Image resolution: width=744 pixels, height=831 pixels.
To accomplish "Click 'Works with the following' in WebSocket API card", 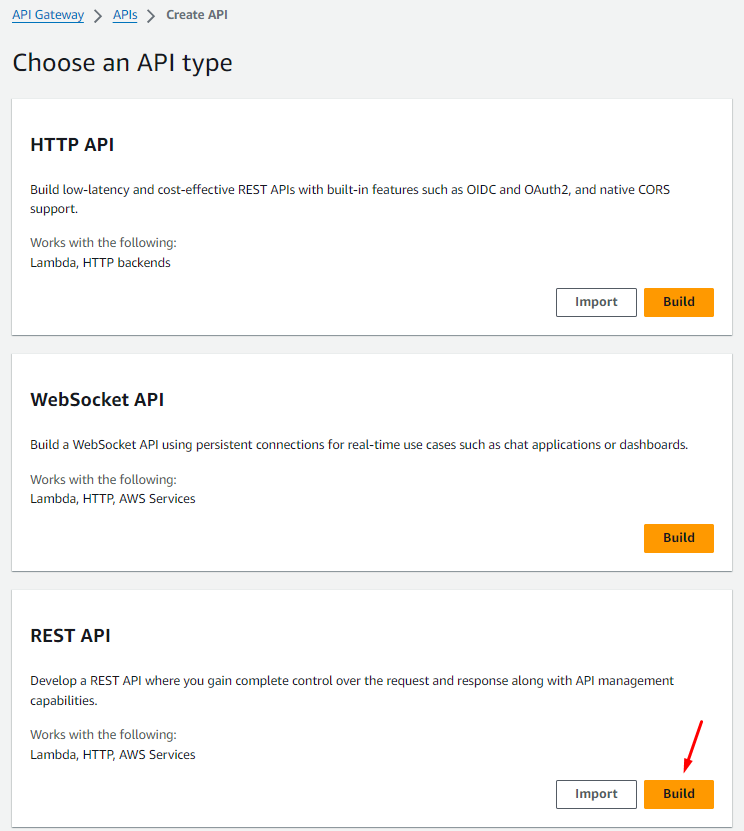I will [x=103, y=480].
